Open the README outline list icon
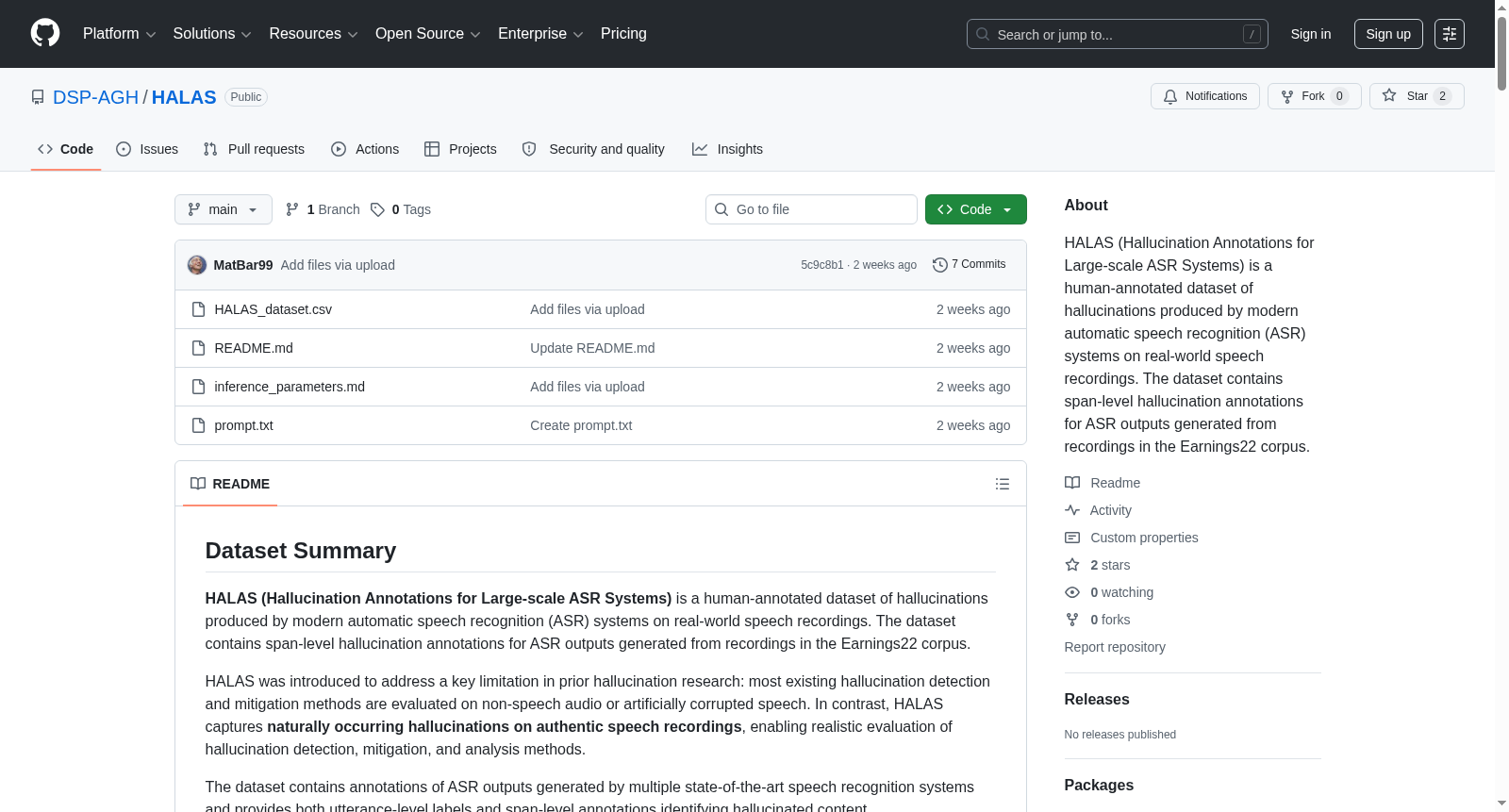Screen dimensions: 1509x812 click(1003, 484)
